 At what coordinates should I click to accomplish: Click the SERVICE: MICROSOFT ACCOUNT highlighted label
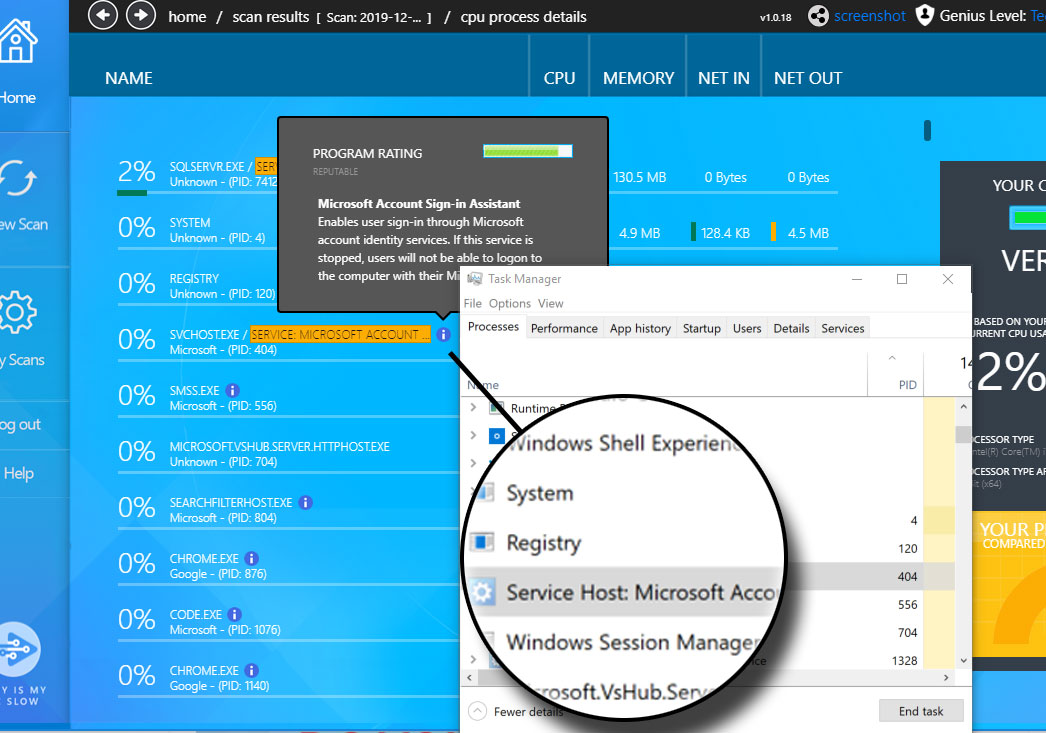[340, 334]
